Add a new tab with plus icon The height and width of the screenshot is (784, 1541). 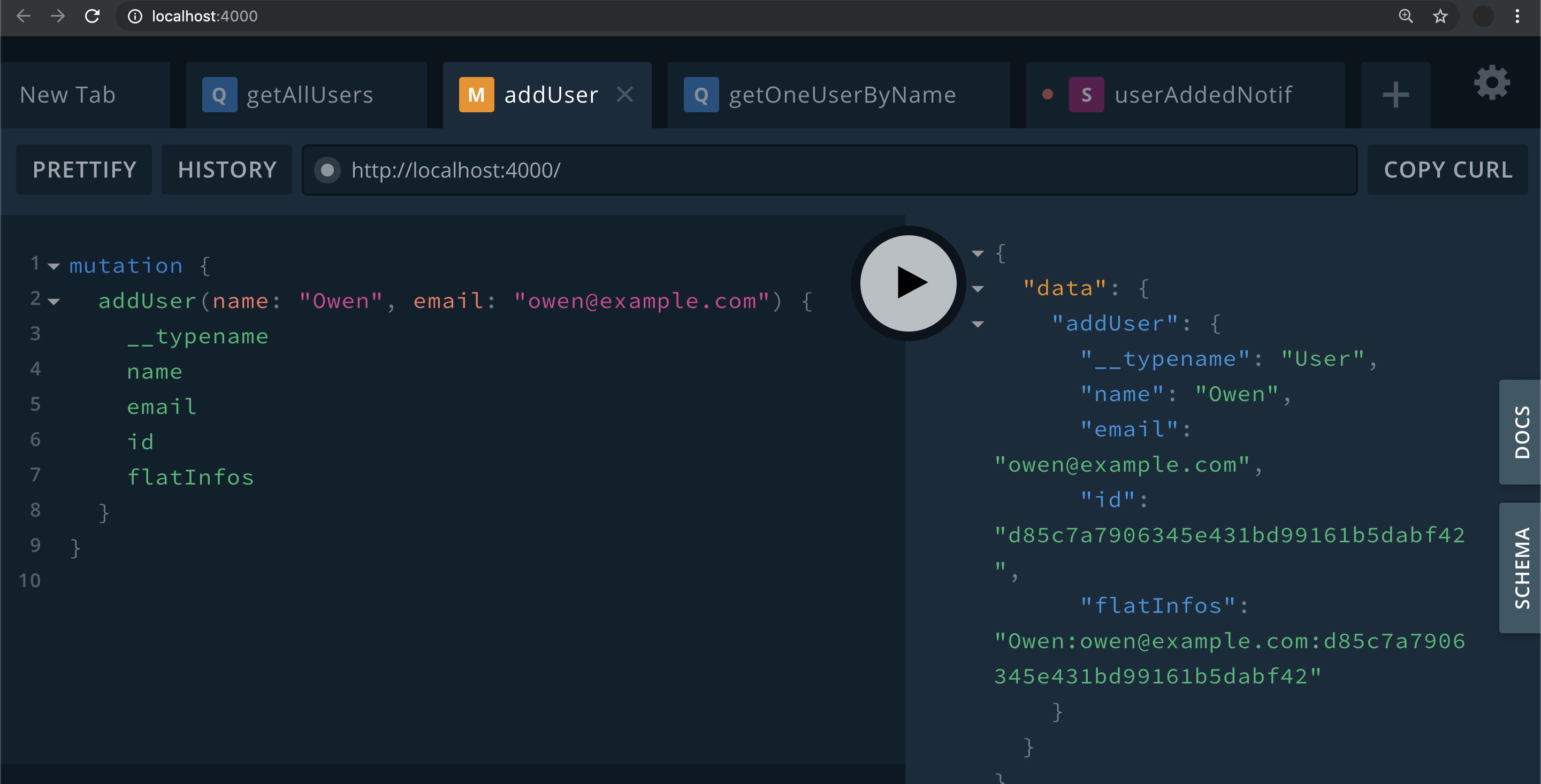pos(1395,95)
